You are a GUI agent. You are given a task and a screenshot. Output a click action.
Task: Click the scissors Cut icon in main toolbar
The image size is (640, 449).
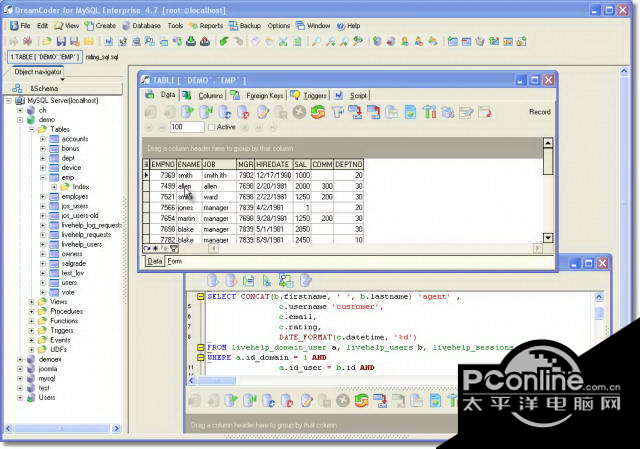(x=283, y=41)
